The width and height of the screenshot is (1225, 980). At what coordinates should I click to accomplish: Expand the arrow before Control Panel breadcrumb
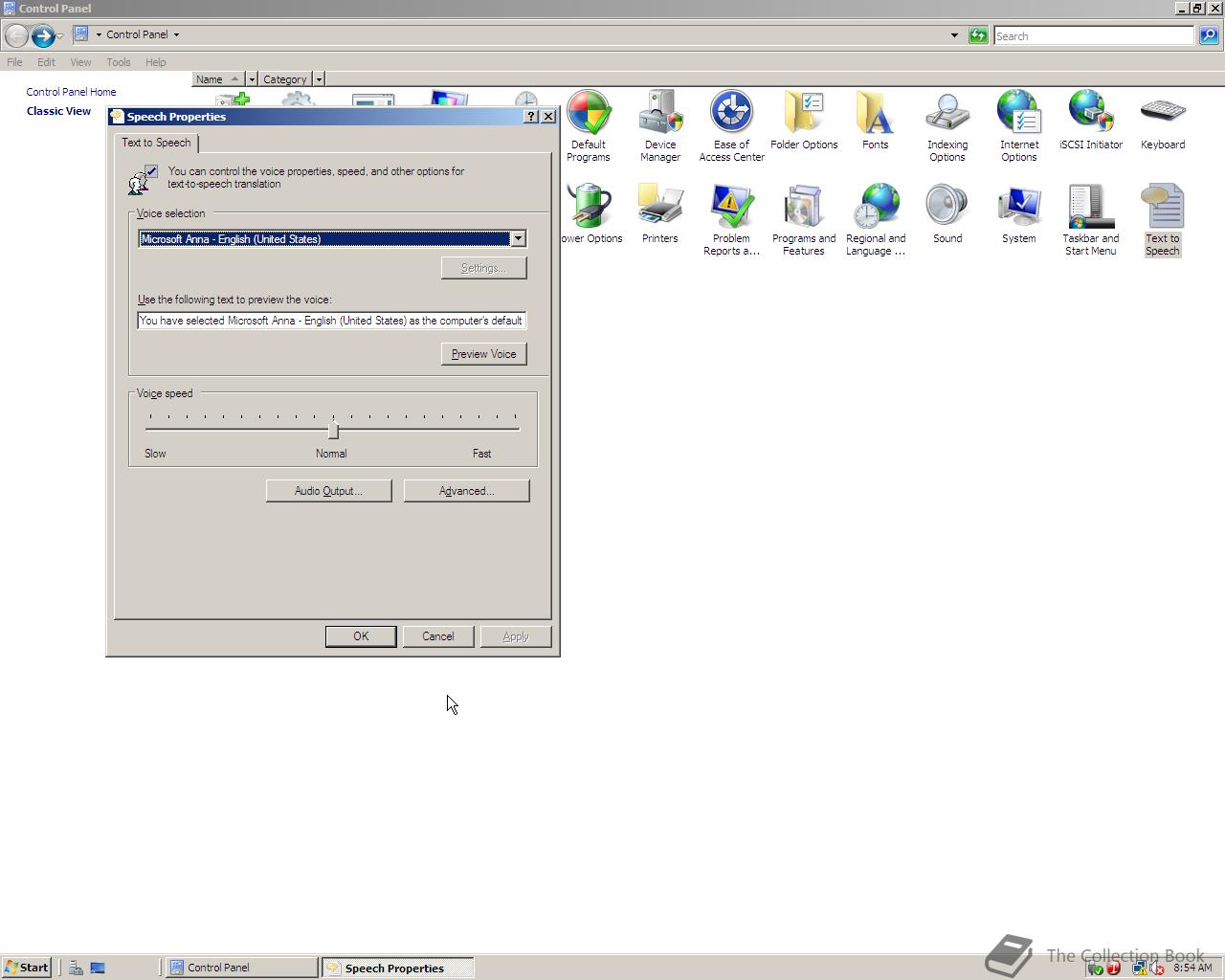point(99,34)
